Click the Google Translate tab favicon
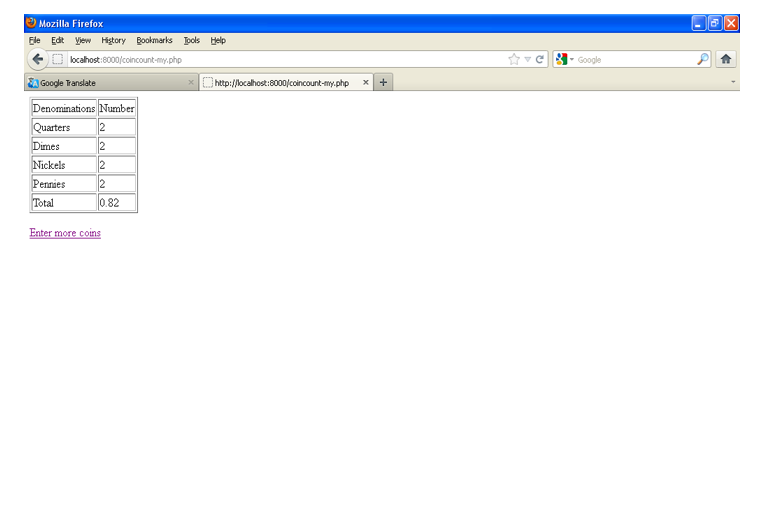This screenshot has width=759, height=525. 33,83
